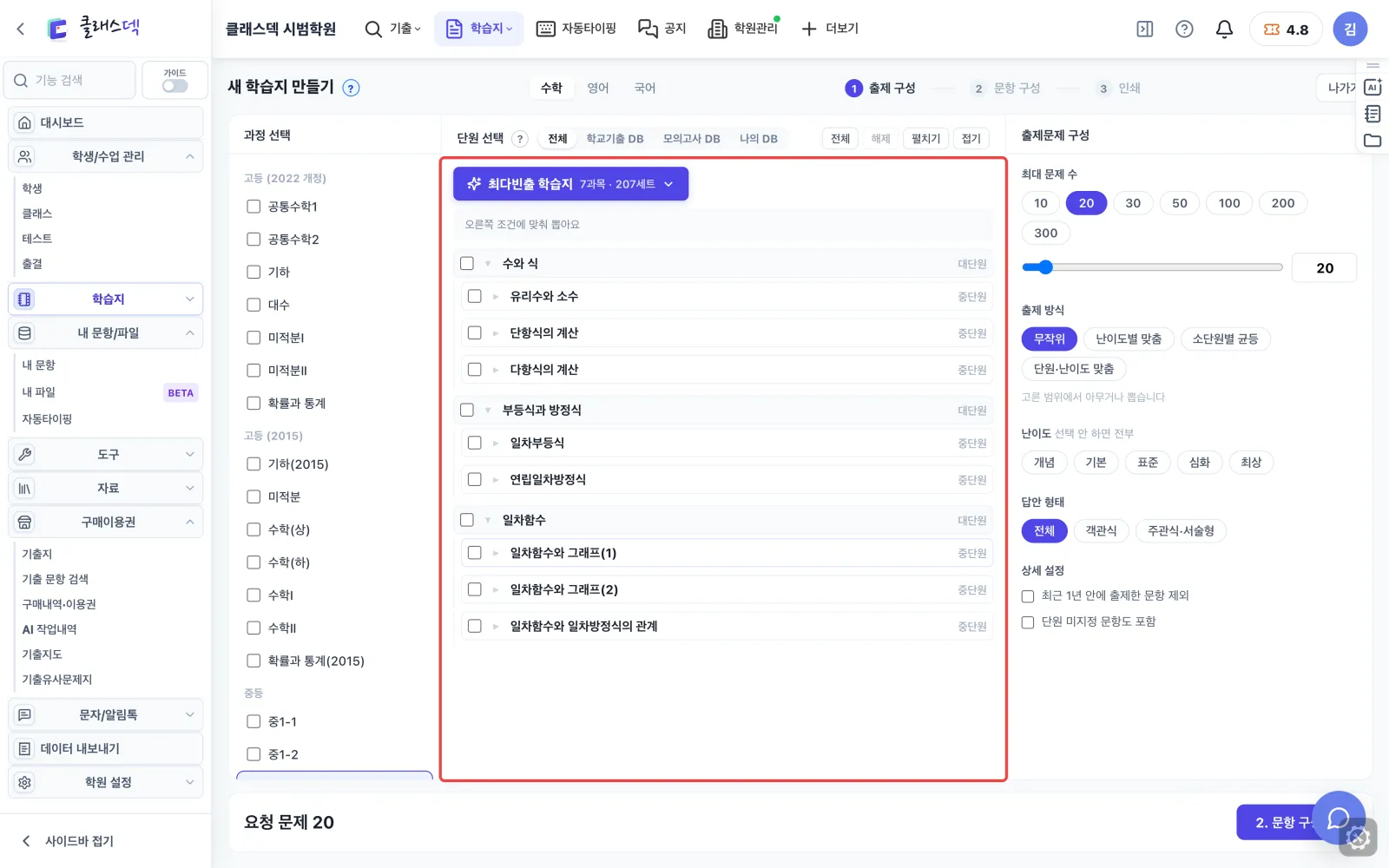This screenshot has height=868, width=1389.
Task: Click the notification bell icon
Action: coord(1224,30)
